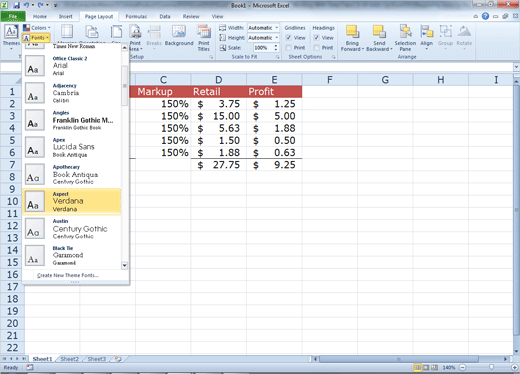Click the Save icon in Quick Access
The image size is (520, 374).
point(16,5)
